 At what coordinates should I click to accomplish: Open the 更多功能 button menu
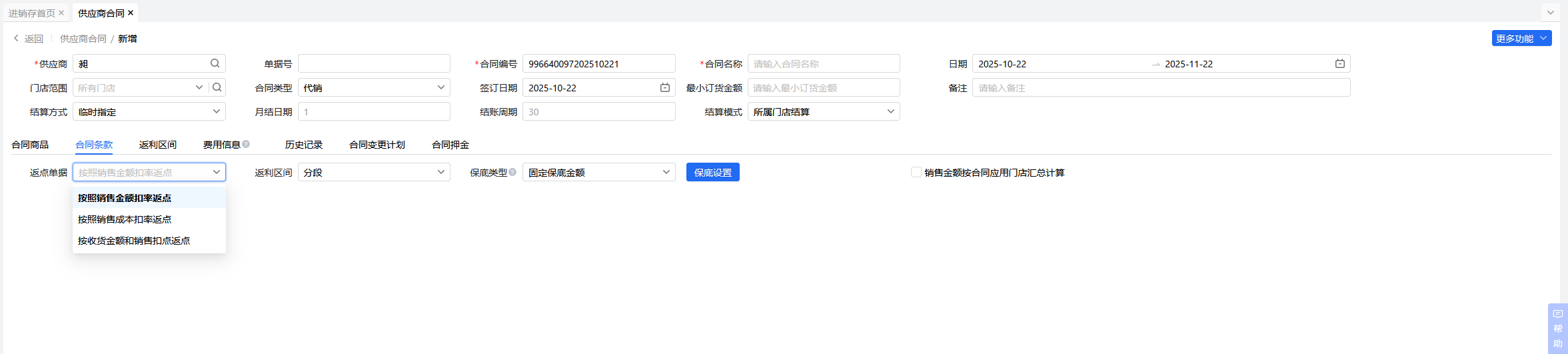tap(1521, 39)
